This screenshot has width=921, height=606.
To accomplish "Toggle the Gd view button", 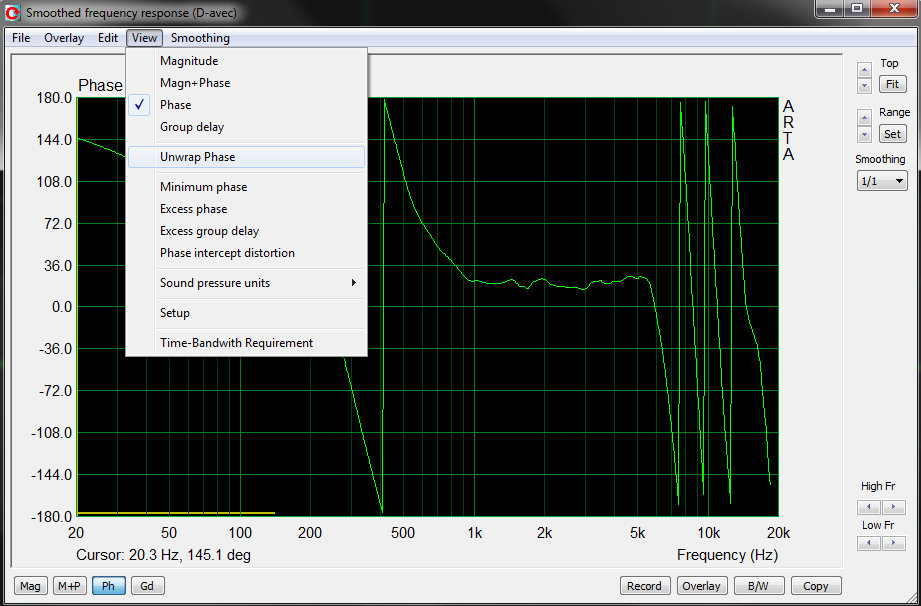I will click(147, 585).
